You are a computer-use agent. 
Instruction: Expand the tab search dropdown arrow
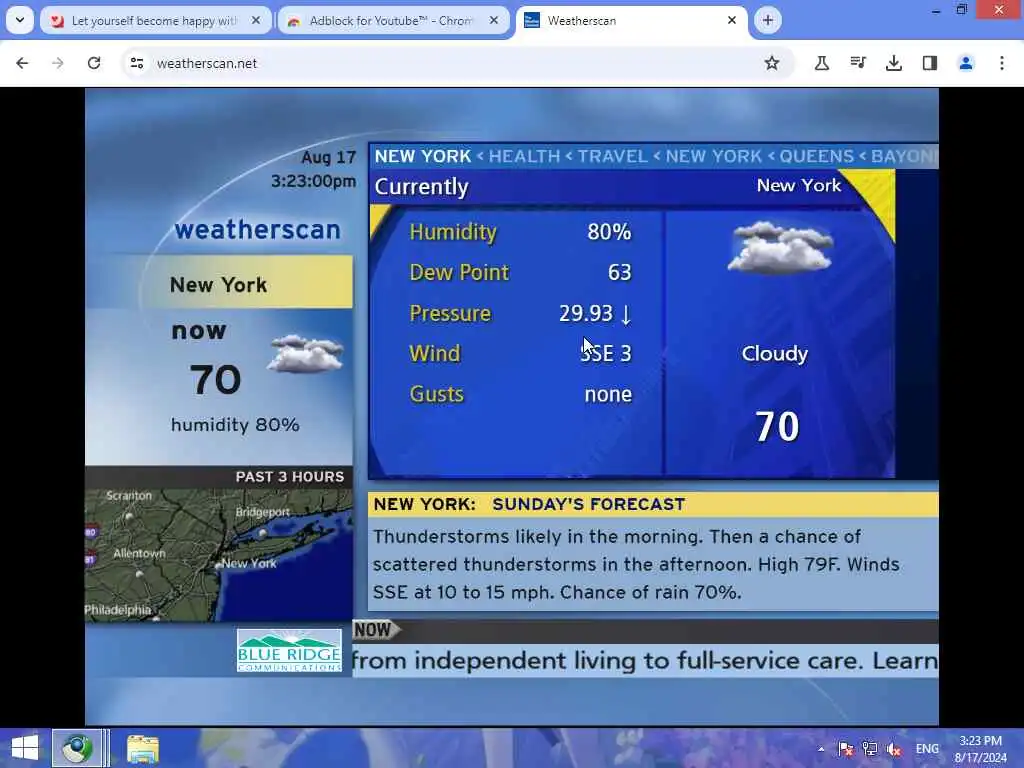coord(20,20)
